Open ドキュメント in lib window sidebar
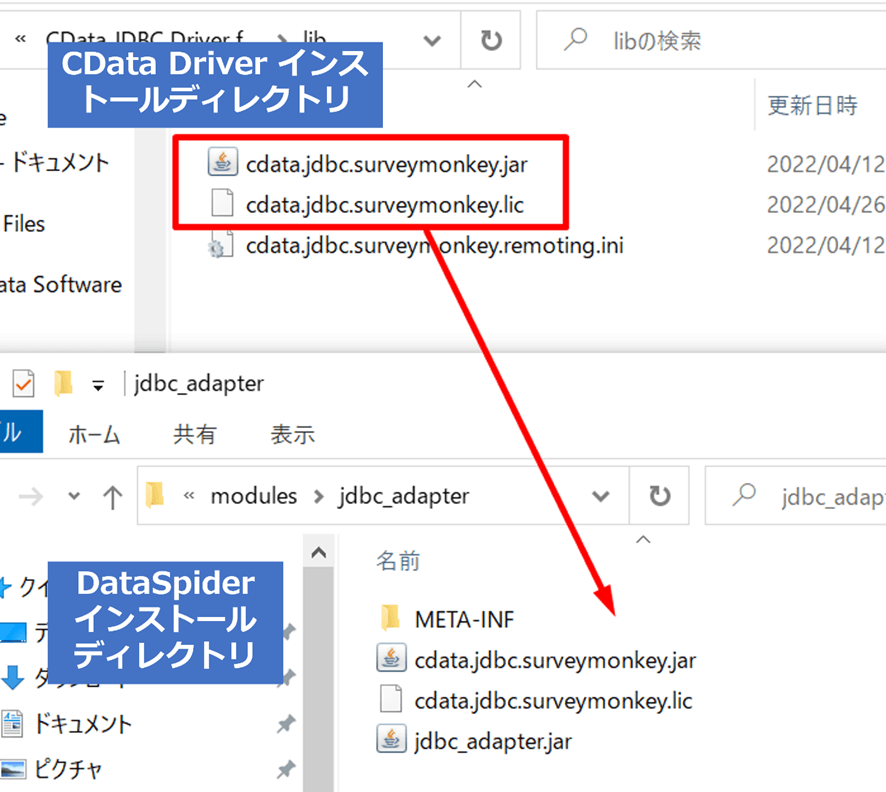Image resolution: width=886 pixels, height=792 pixels. click(60, 163)
